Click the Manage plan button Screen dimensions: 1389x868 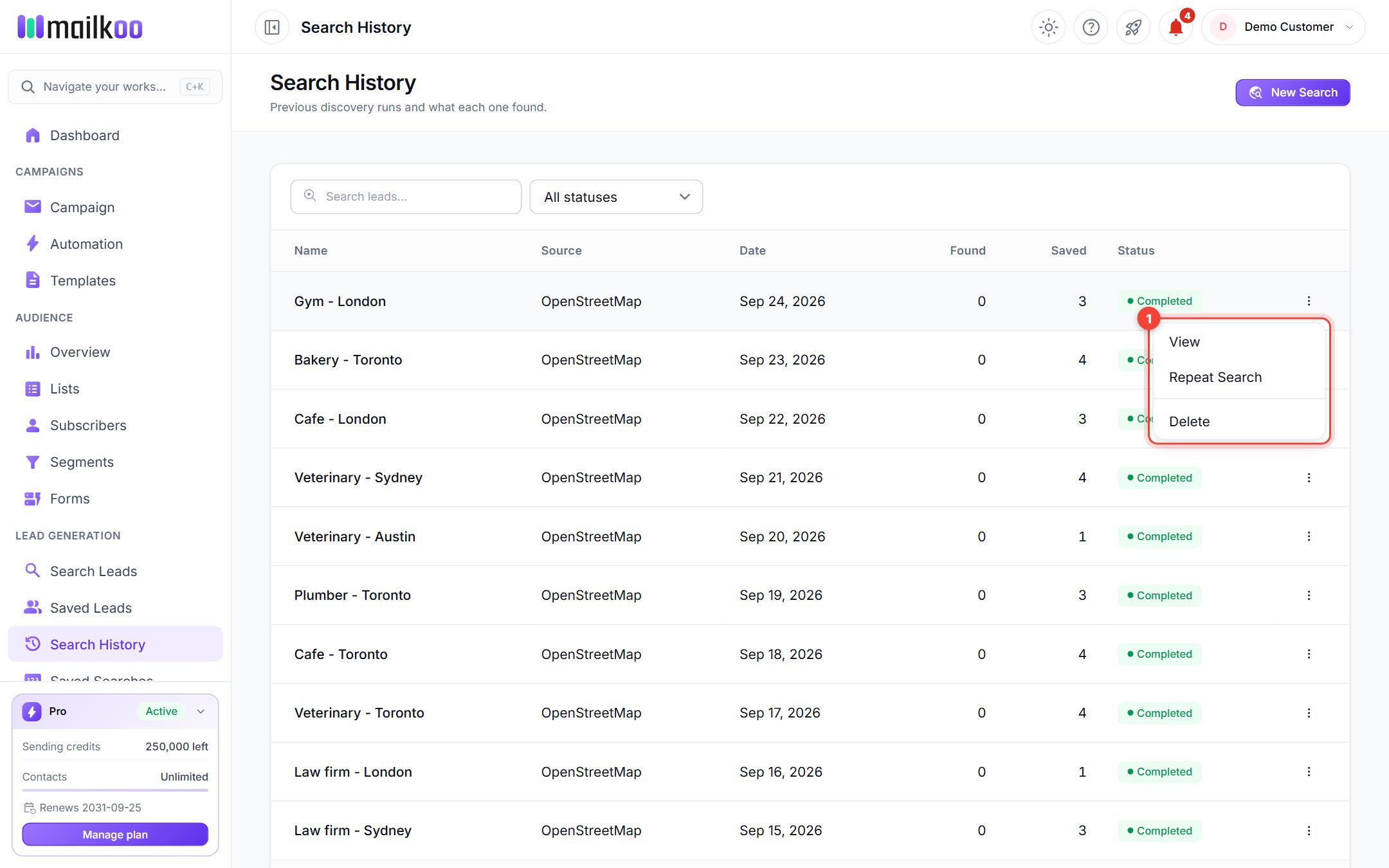coord(115,835)
